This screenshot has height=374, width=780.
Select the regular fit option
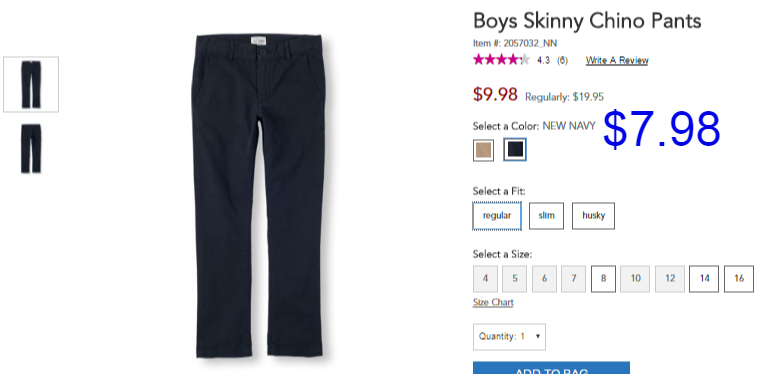click(497, 216)
